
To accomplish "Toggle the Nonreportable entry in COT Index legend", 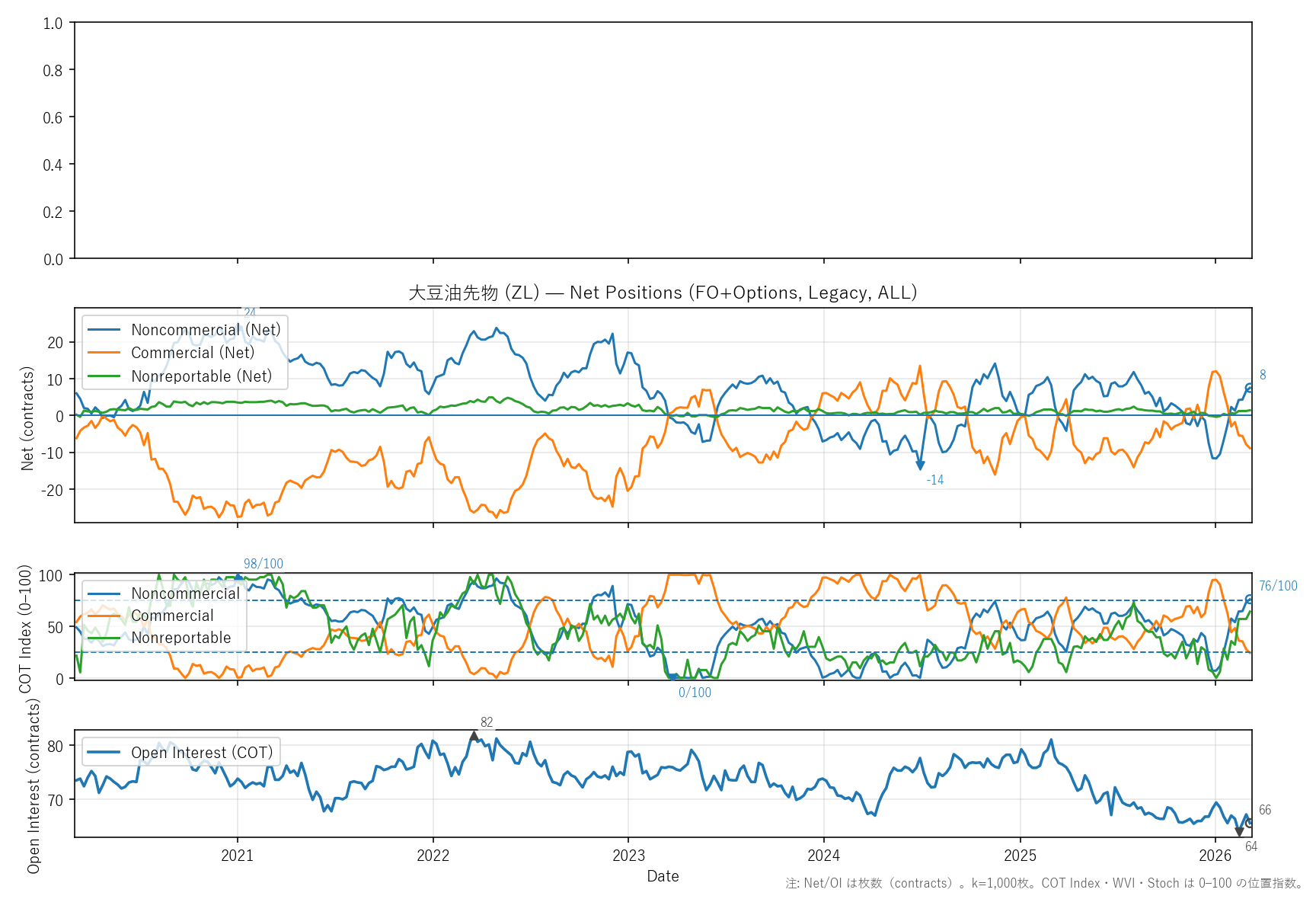I will tap(180, 638).
